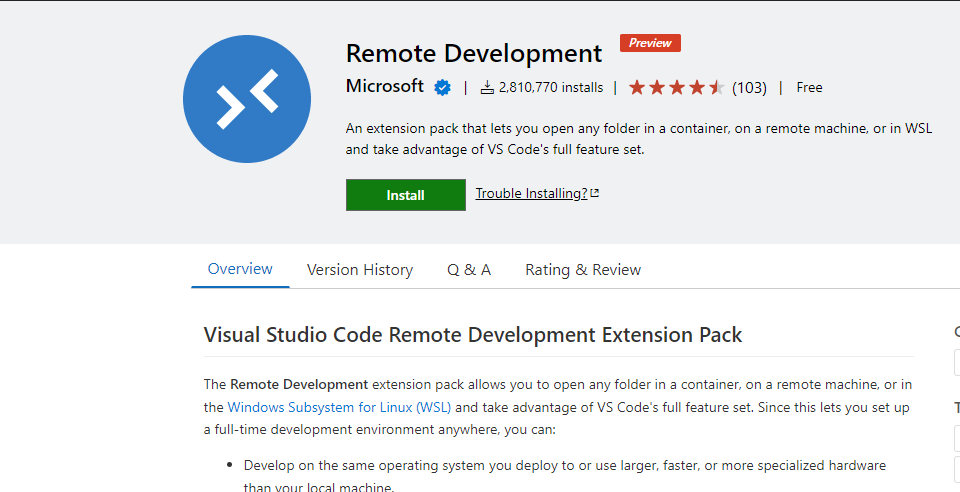The image size is (960, 492).
Task: Click the verified publisher badge icon
Action: coord(443,88)
